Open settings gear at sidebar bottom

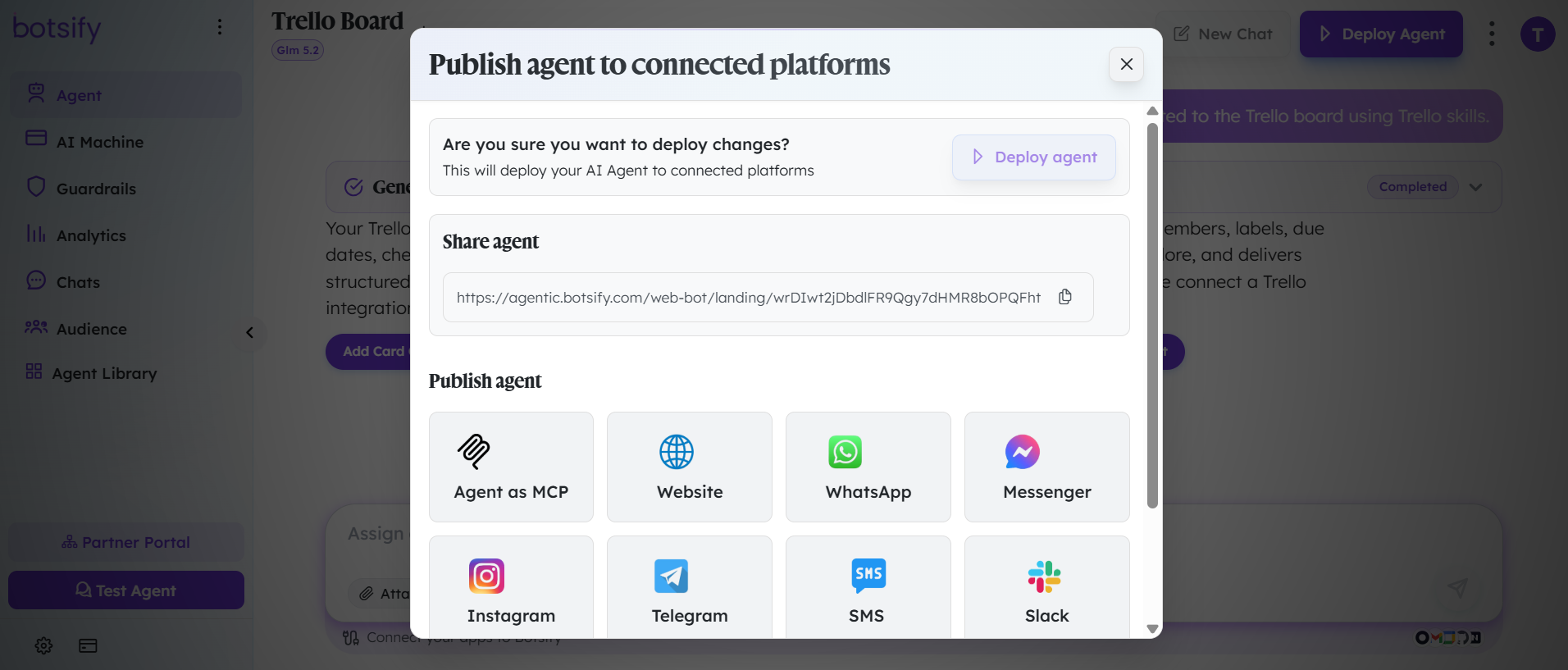coord(43,646)
